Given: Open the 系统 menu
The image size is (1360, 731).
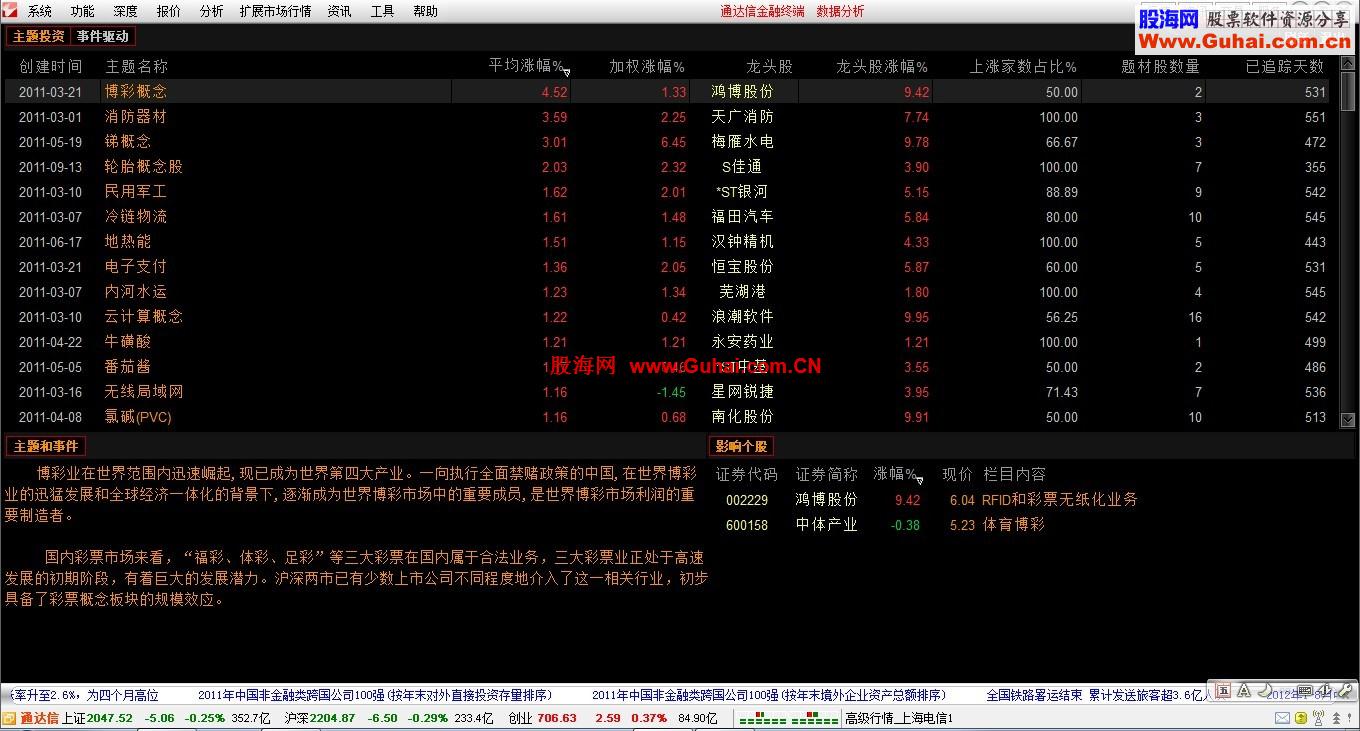Looking at the screenshot, I should pyautogui.click(x=40, y=11).
